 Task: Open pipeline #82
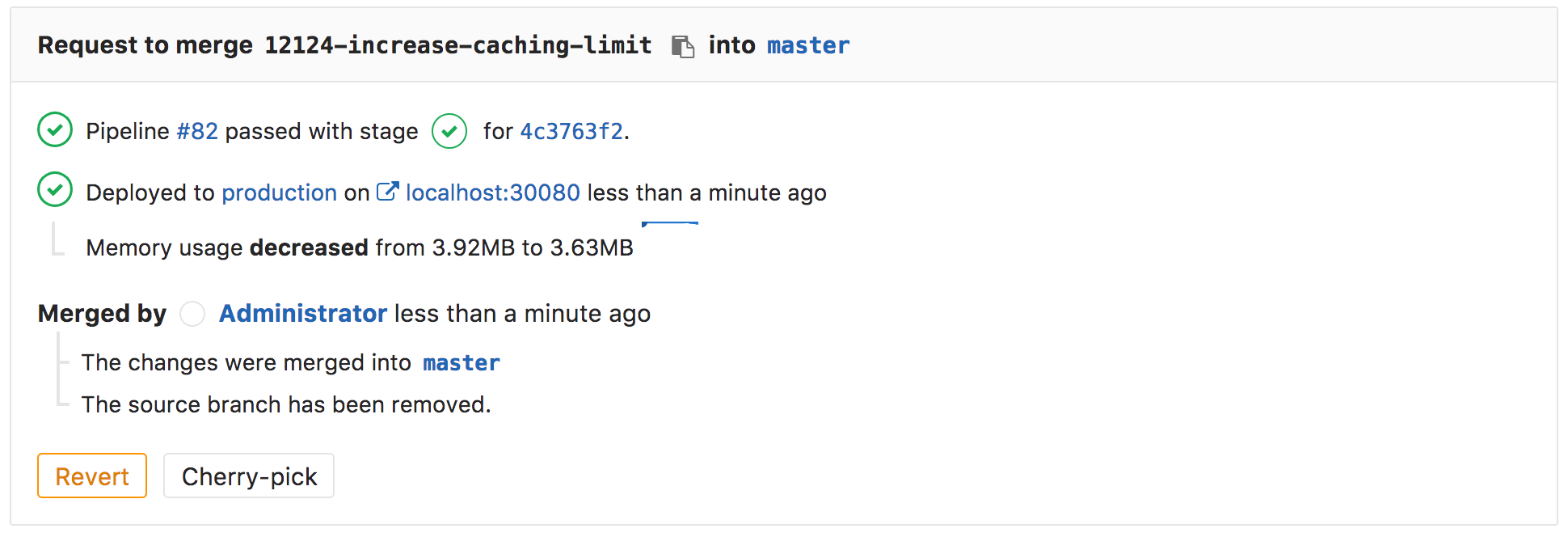click(x=196, y=130)
